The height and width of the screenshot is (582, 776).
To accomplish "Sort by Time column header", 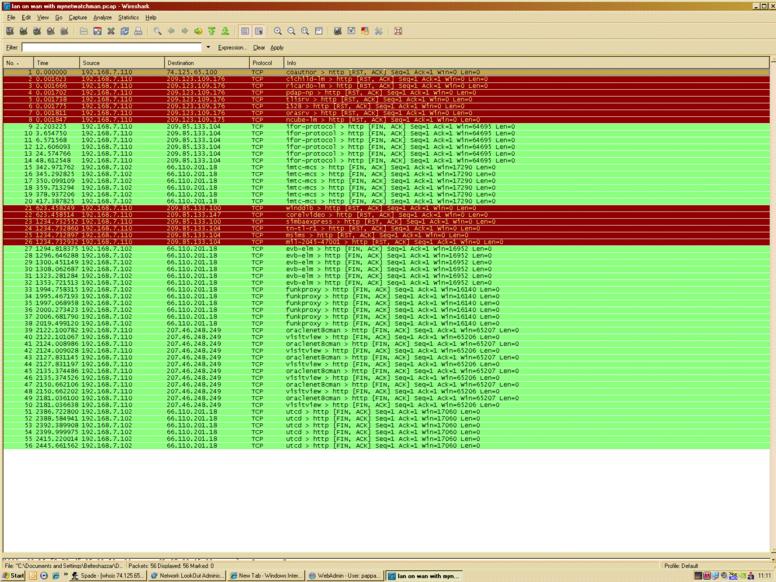I will (56, 63).
